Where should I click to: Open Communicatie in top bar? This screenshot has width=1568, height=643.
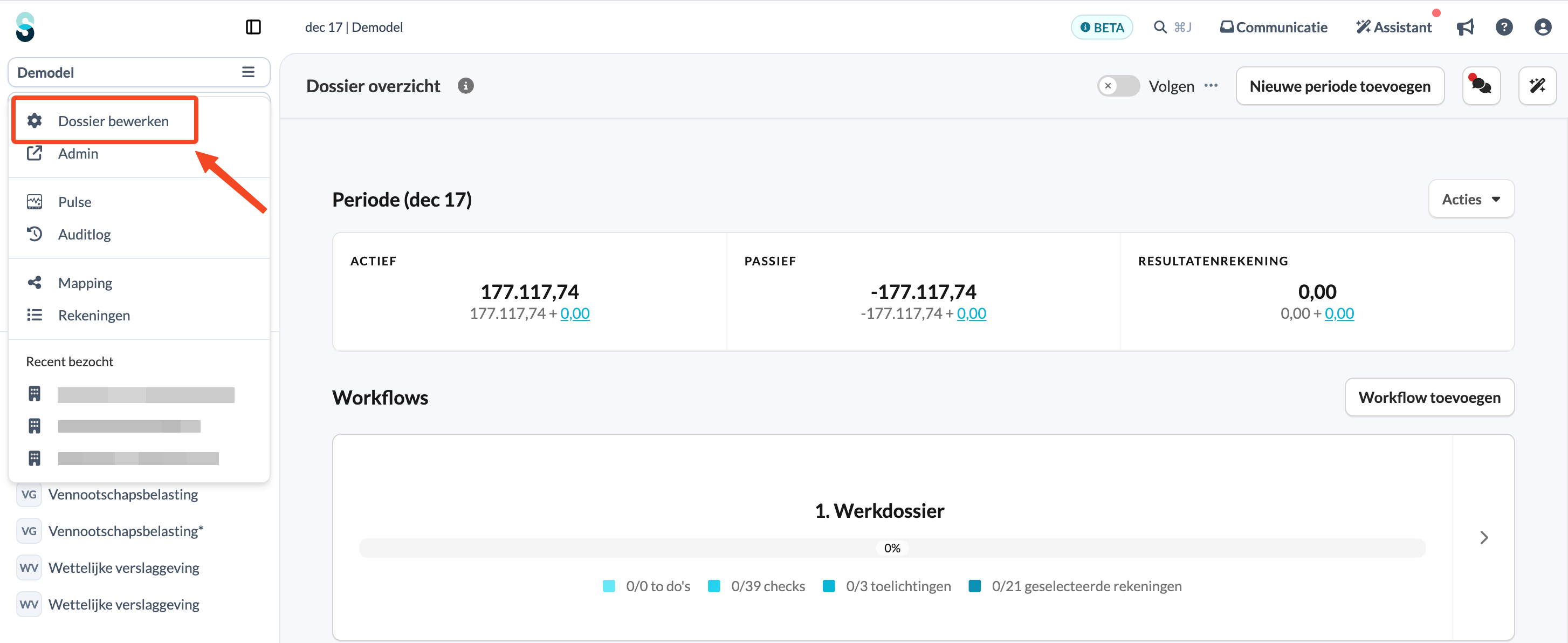pos(1274,27)
